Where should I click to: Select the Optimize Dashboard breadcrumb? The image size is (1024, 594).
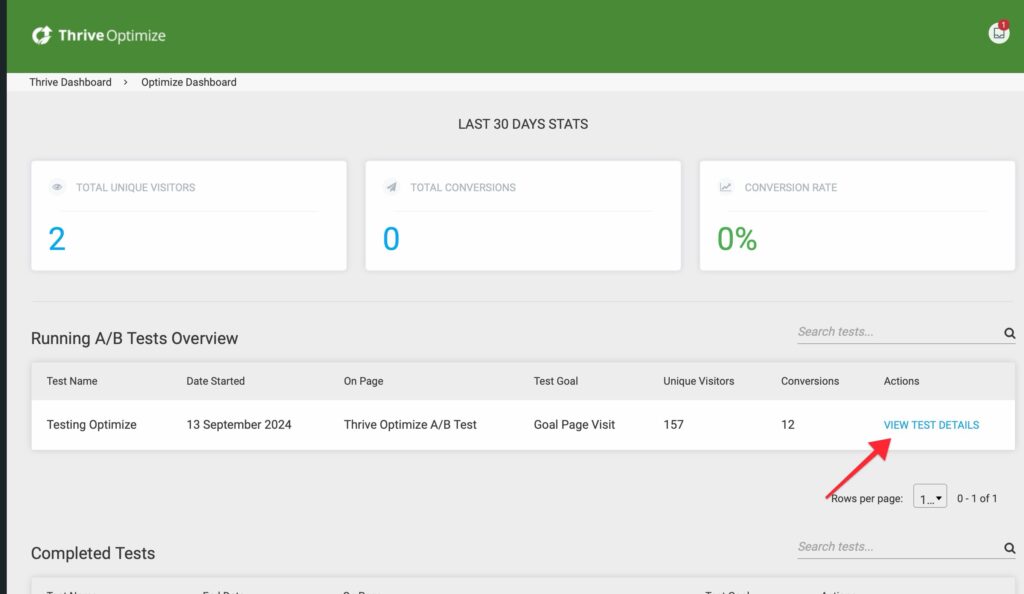188,82
